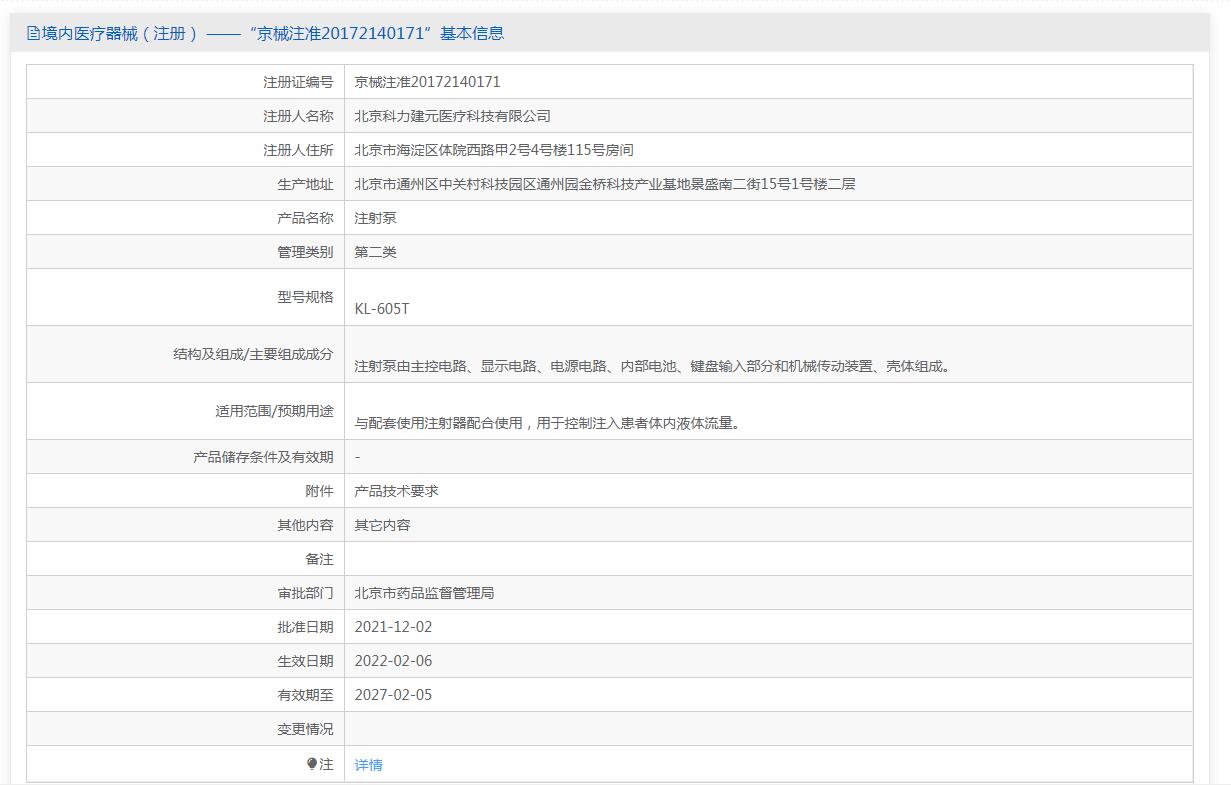Click production address 北京市通州区中关村科技园区 value
The width and height of the screenshot is (1231, 785).
click(605, 184)
